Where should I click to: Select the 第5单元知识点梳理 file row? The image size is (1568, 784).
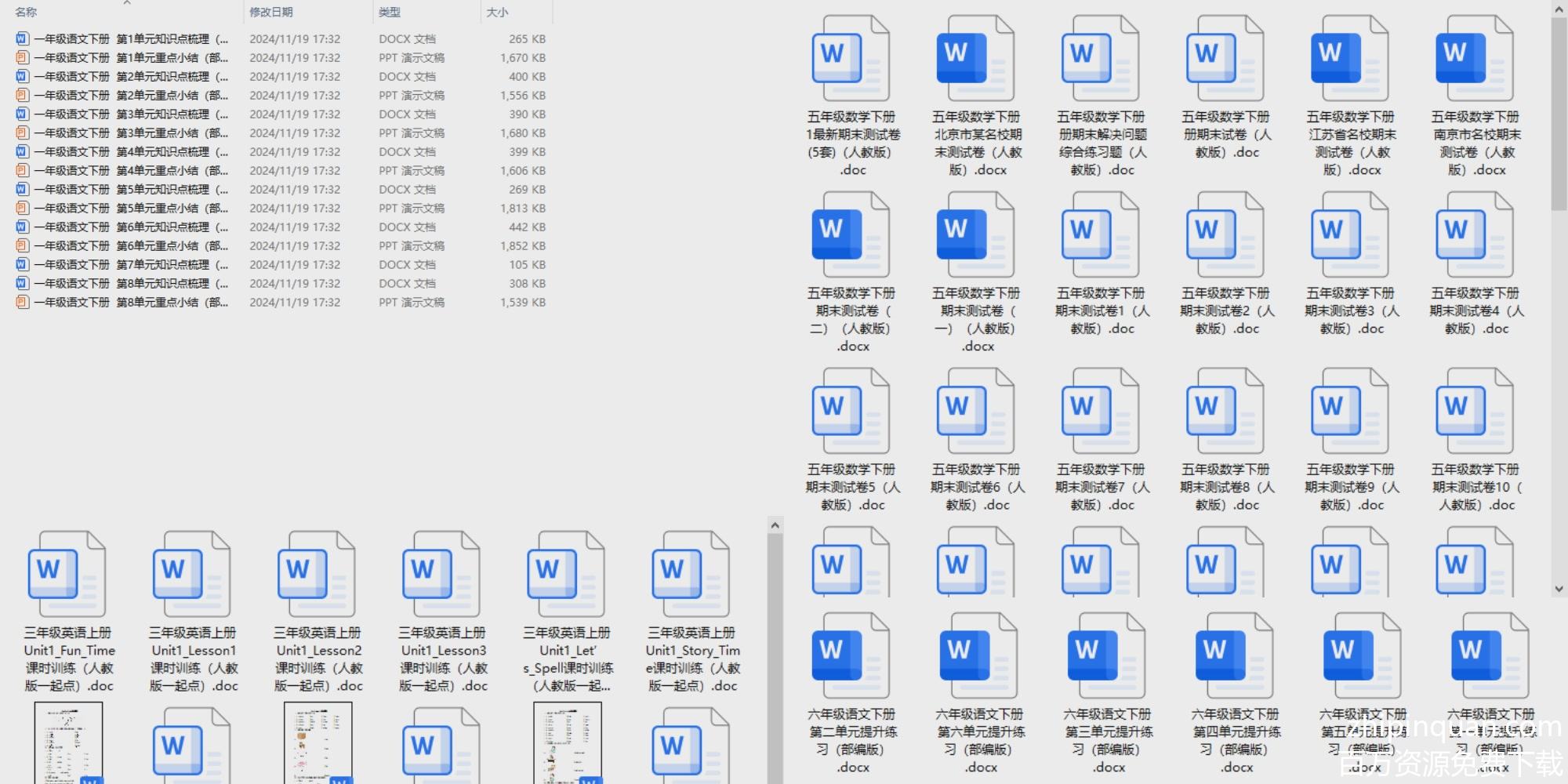click(132, 190)
